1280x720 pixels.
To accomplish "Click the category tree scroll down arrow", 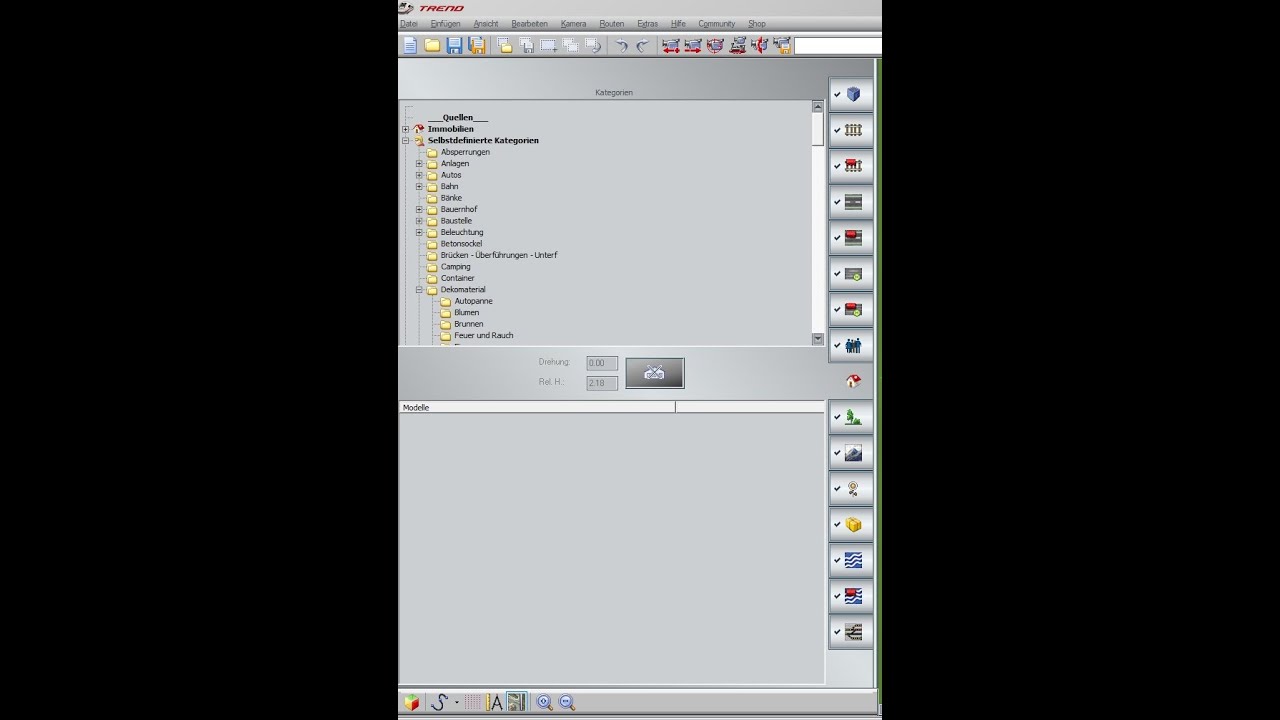I will pyautogui.click(x=818, y=340).
